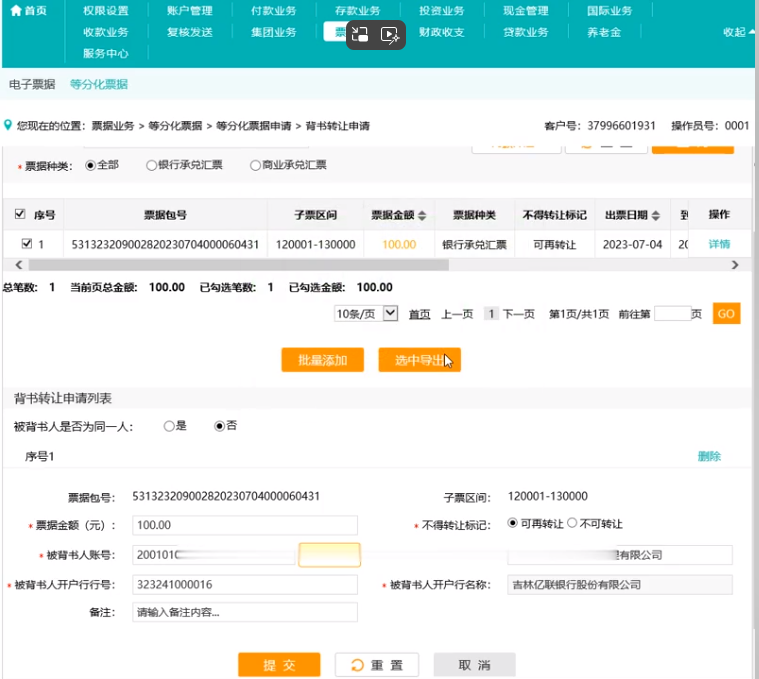Image resolution: width=759 pixels, height=679 pixels.
Task: Open the 10条/页 page size dropdown
Action: 366,314
